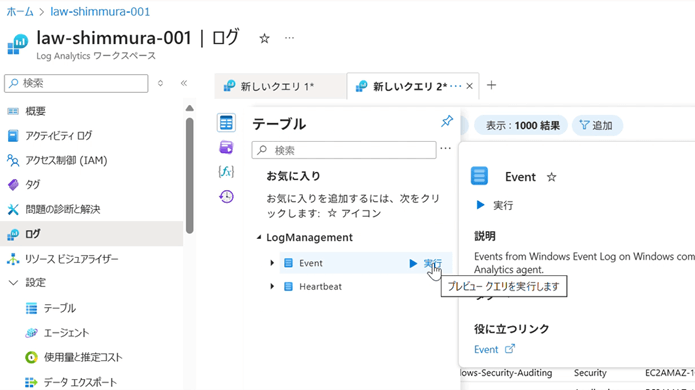The width and height of the screenshot is (695, 390).
Task: Expand the Heartbeat table tree node
Action: [272, 286]
